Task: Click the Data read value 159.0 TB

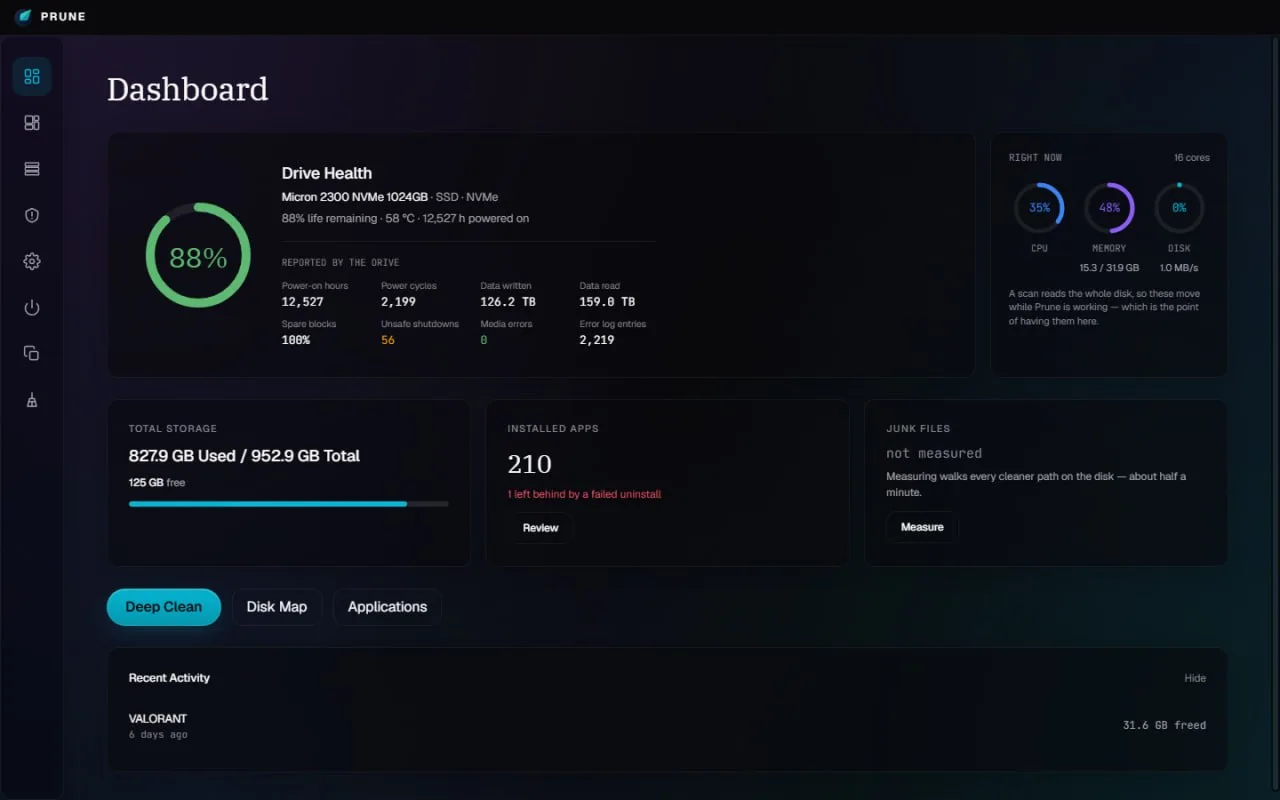Action: 607,302
